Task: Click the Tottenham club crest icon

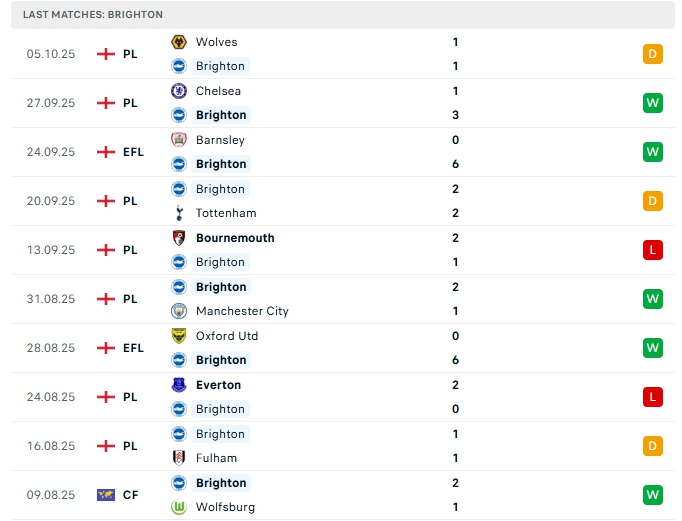Action: [179, 213]
